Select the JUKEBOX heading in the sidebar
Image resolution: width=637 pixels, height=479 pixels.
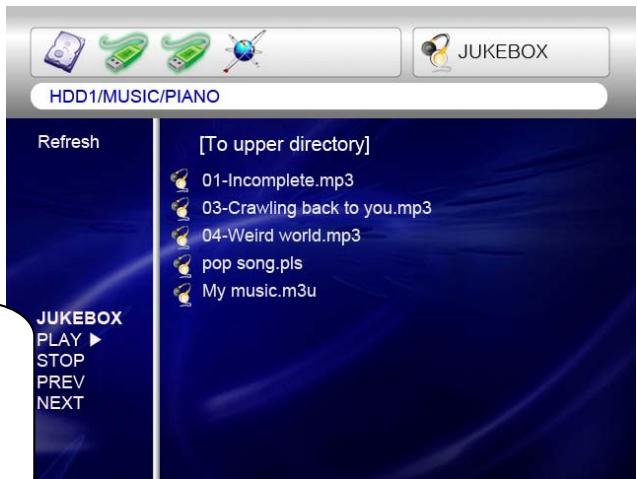point(79,319)
